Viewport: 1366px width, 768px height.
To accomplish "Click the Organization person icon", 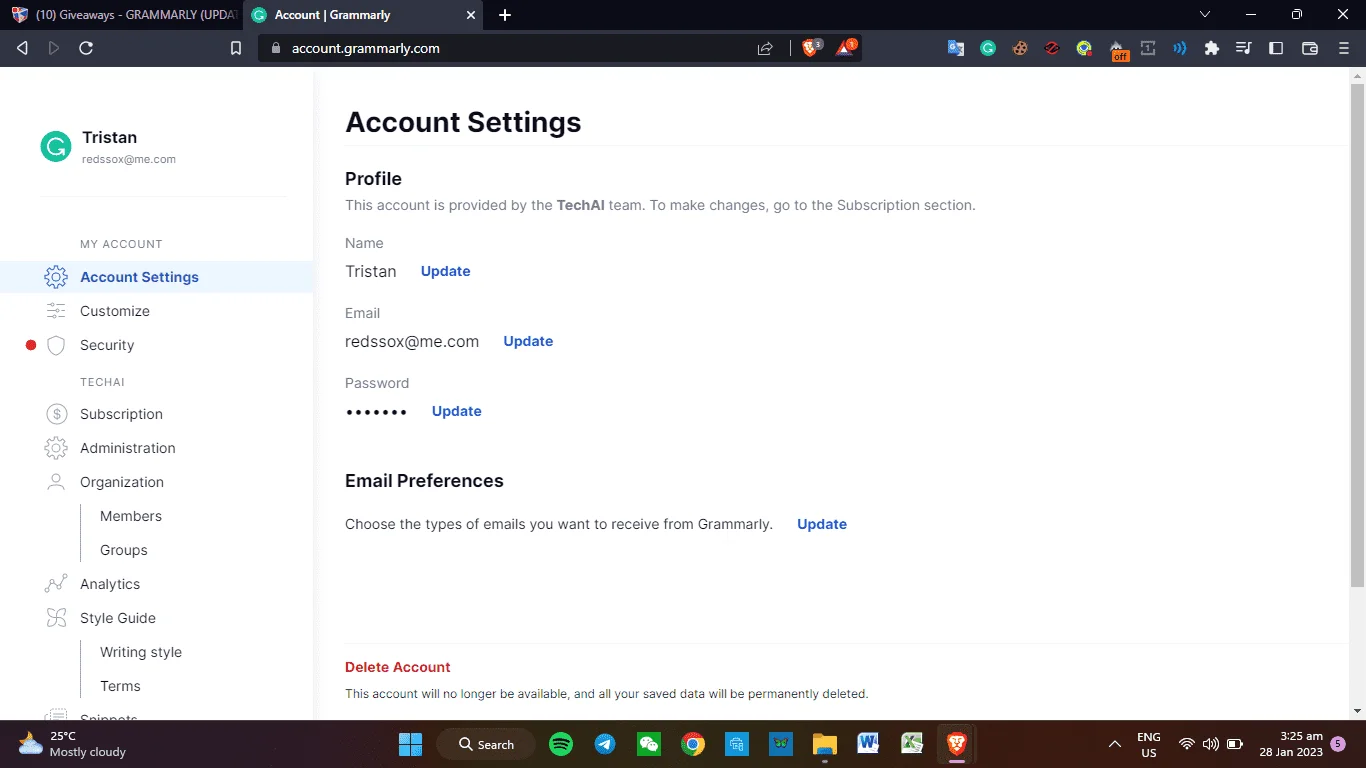I will [56, 482].
